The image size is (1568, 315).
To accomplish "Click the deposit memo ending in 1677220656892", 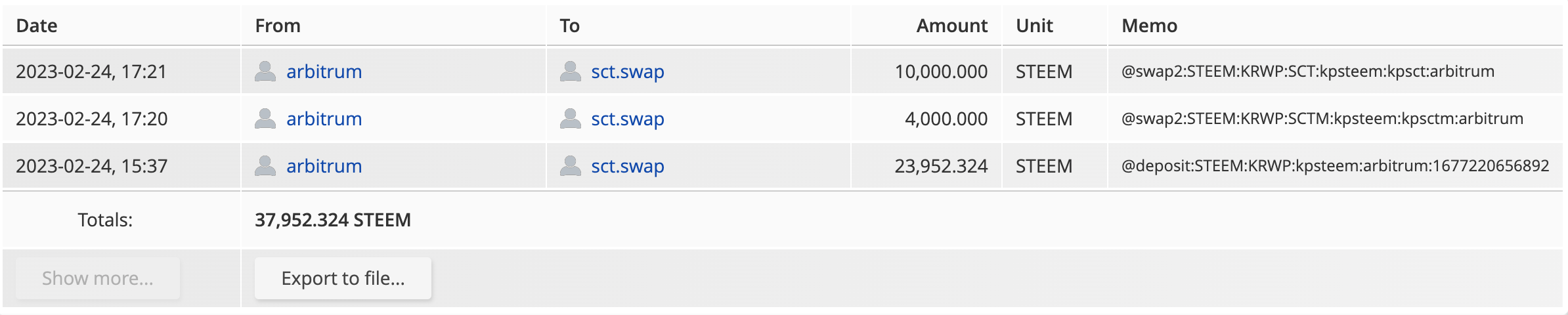I will tap(1336, 166).
